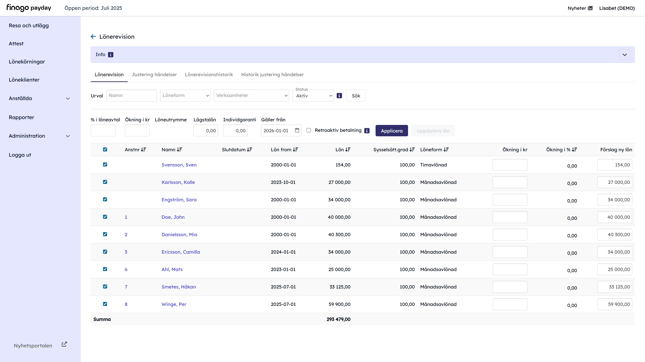Sort by the Slutdatum column icon
645x362 pixels.
tap(250, 150)
